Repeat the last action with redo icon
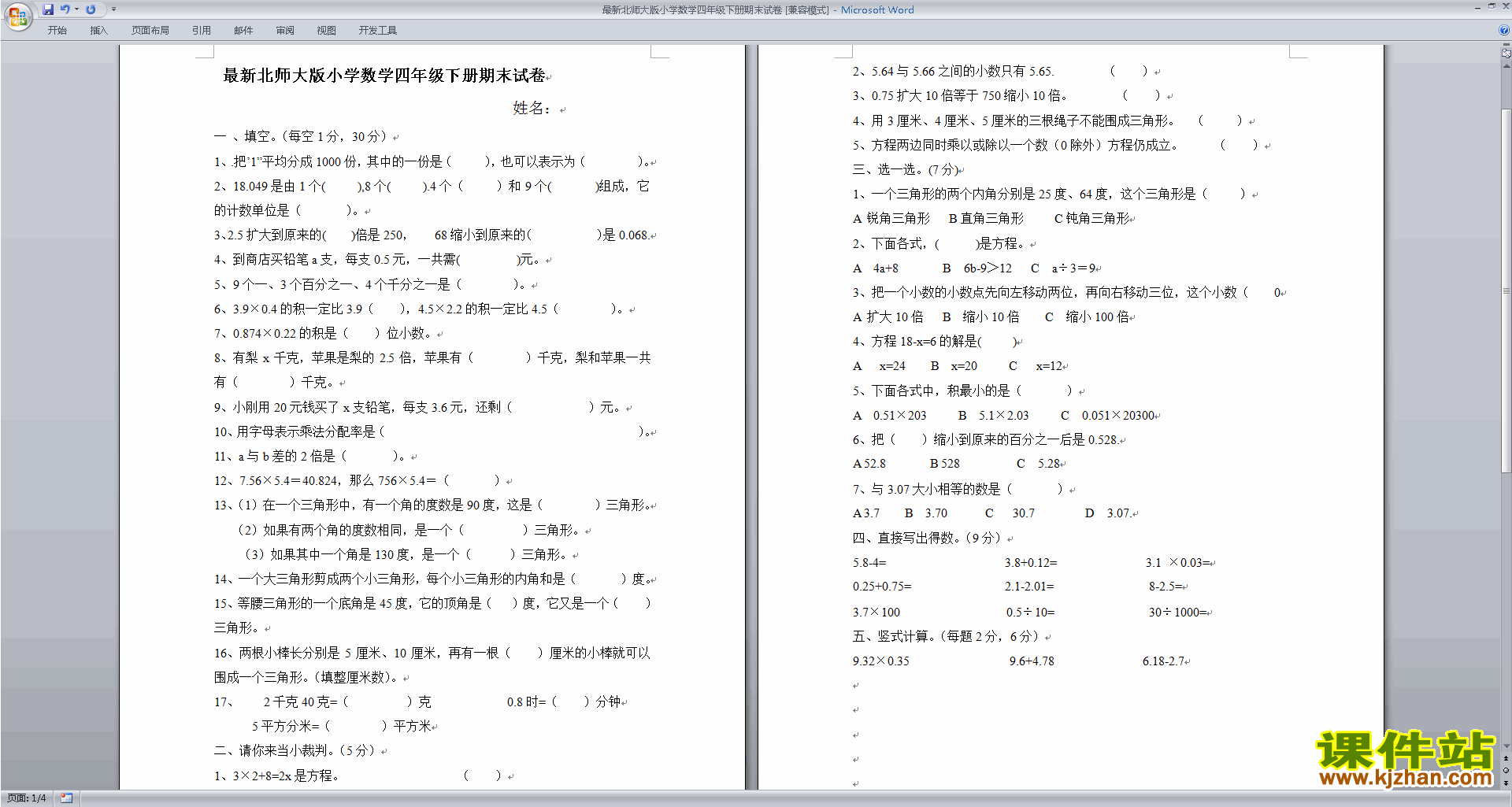Viewport: 1512px width, 807px height. tap(91, 9)
